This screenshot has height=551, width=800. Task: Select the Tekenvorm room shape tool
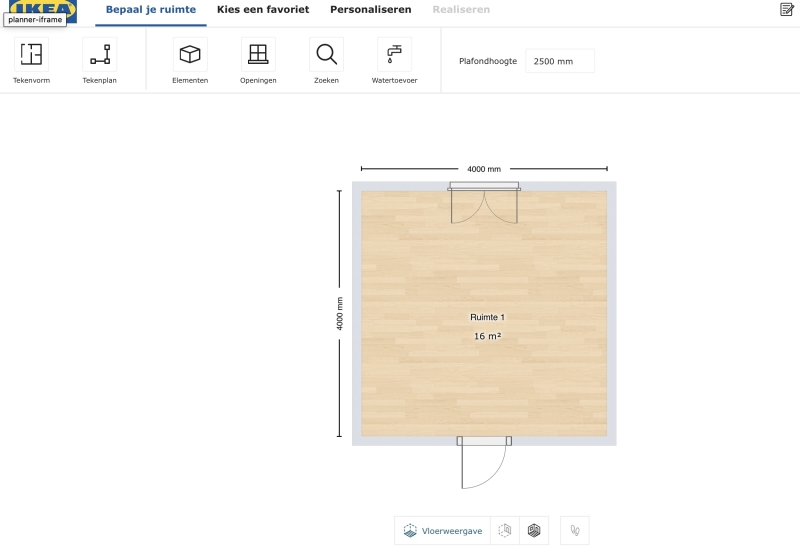pyautogui.click(x=31, y=55)
